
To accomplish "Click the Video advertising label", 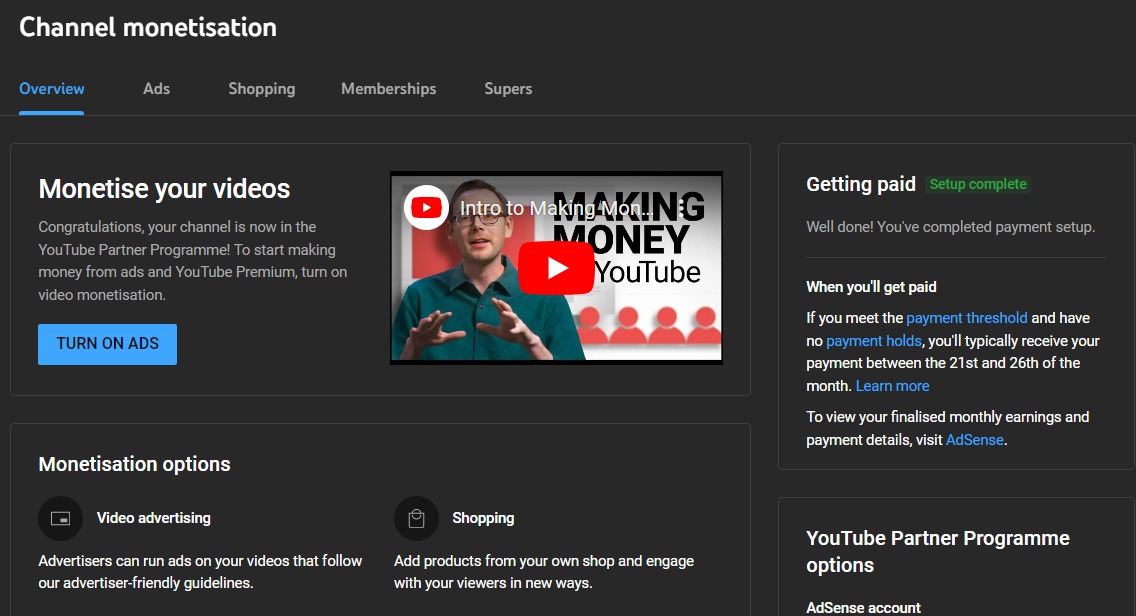I will (154, 518).
